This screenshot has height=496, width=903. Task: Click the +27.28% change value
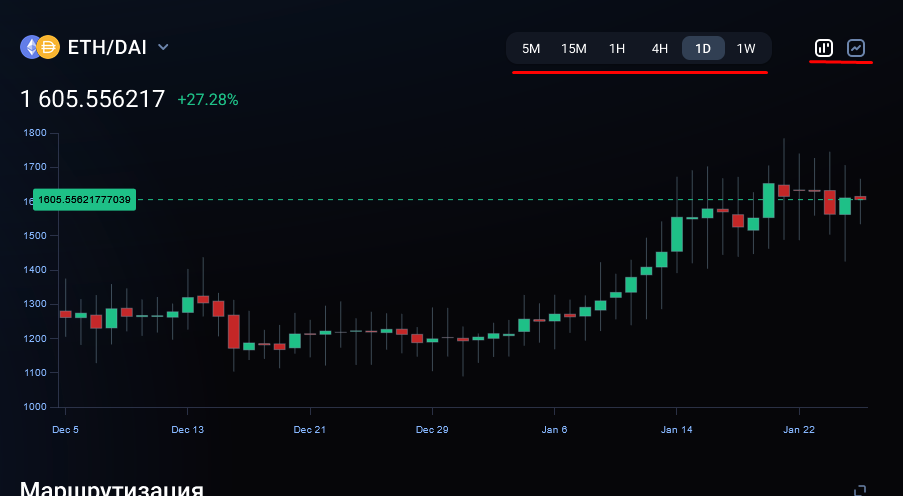208,100
